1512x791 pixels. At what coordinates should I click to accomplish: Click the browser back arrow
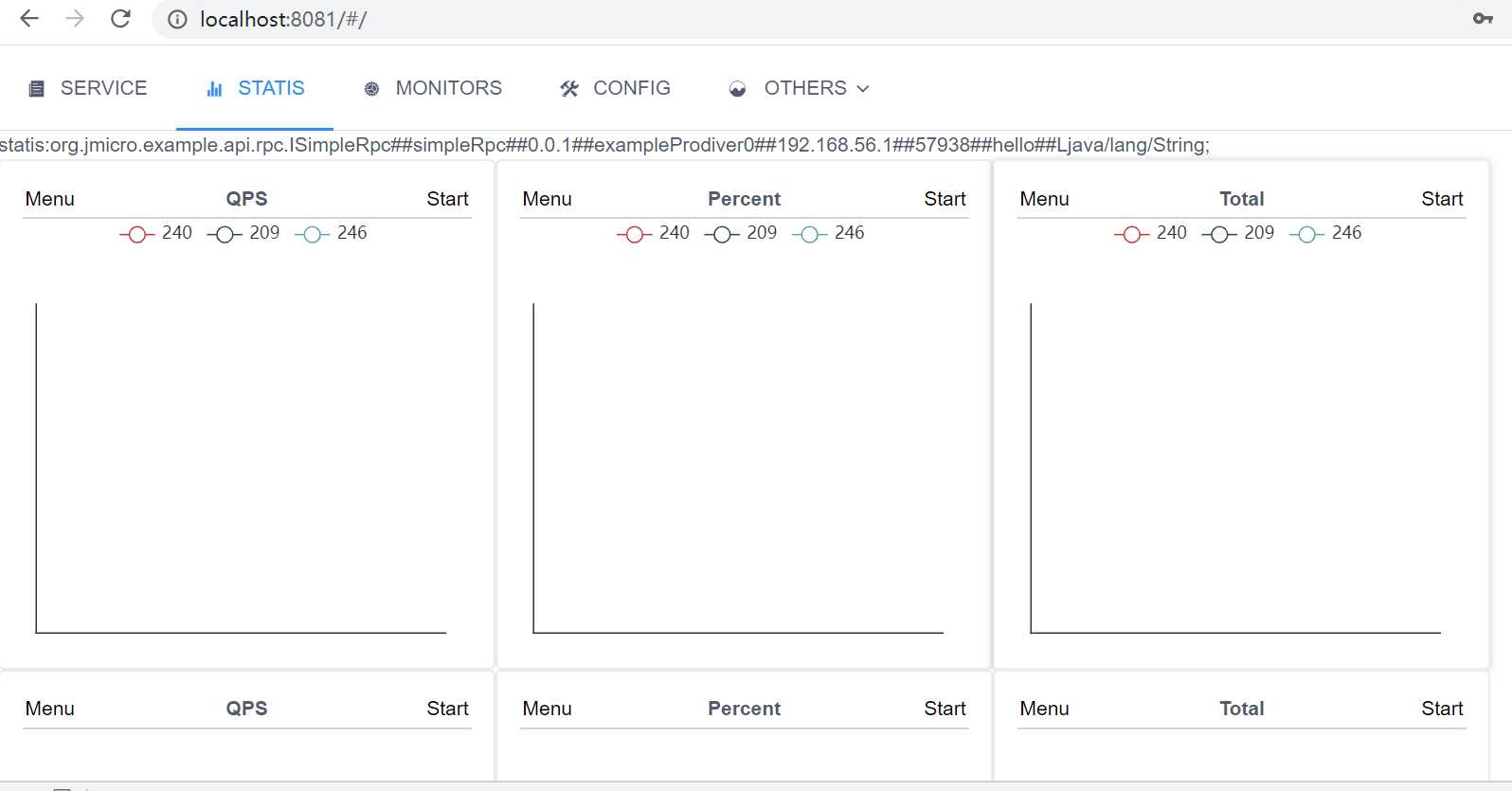[x=29, y=18]
